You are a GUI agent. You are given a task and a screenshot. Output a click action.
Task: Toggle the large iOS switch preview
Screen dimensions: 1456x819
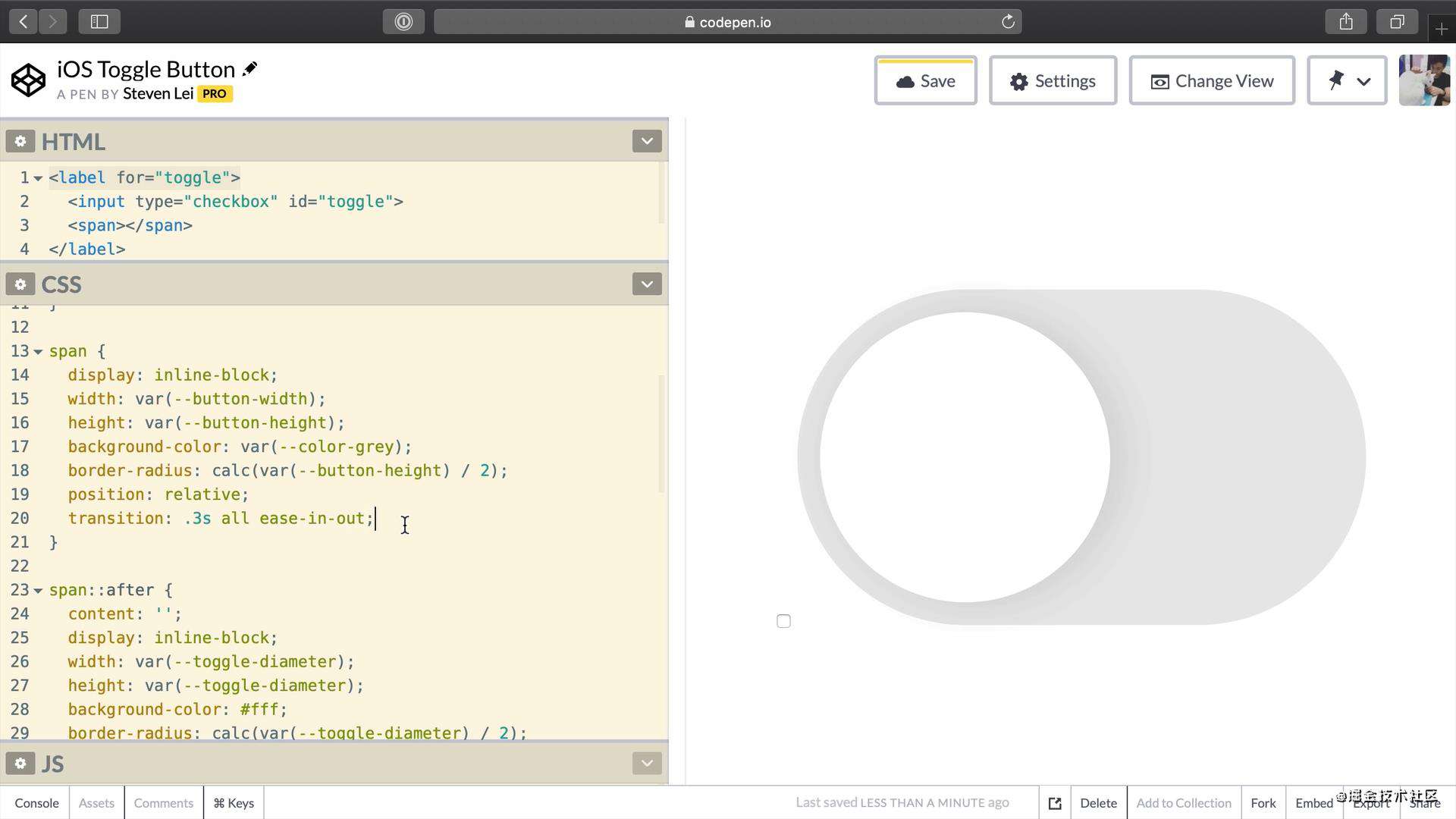tap(1081, 457)
